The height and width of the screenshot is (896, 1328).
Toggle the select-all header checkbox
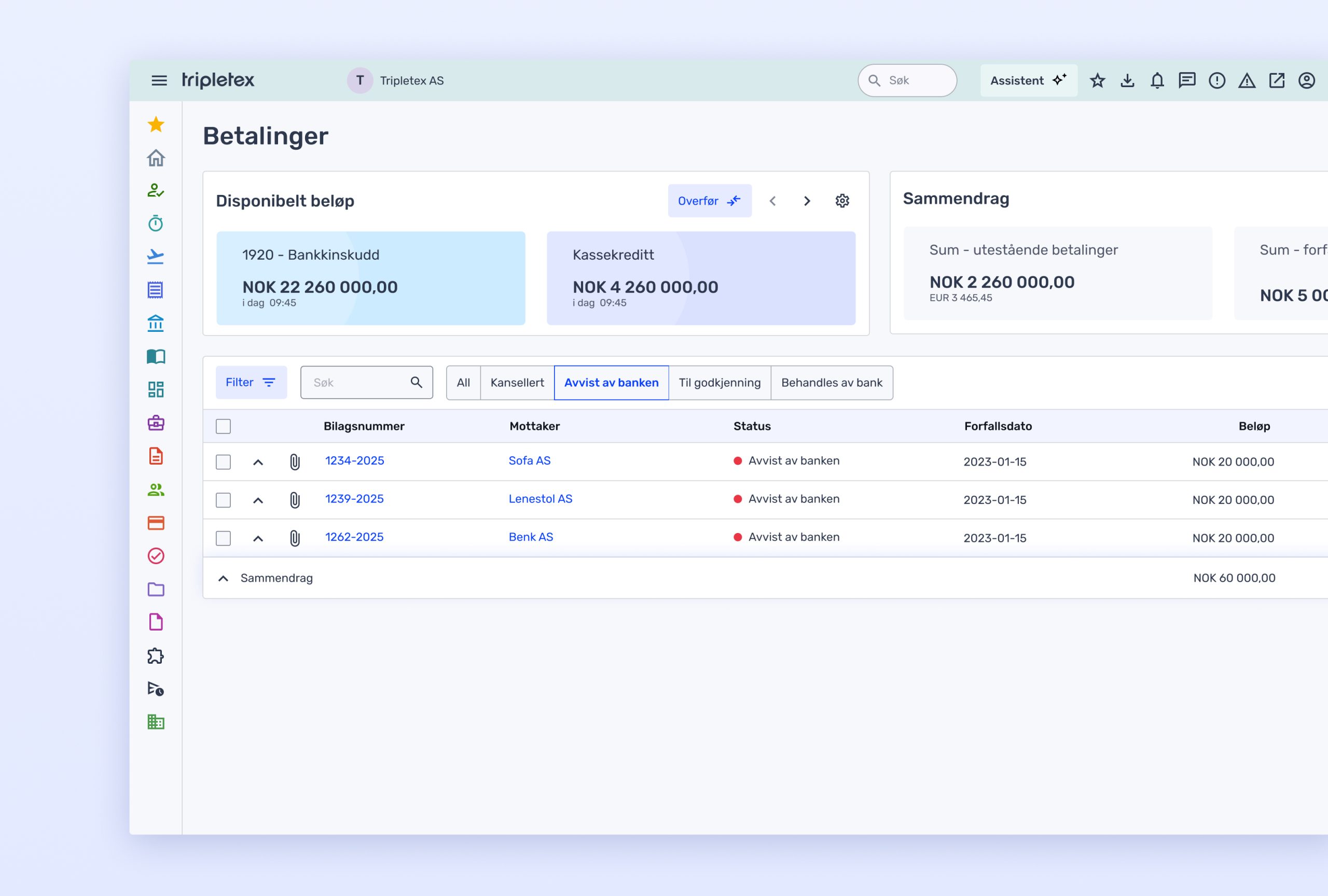tap(224, 426)
